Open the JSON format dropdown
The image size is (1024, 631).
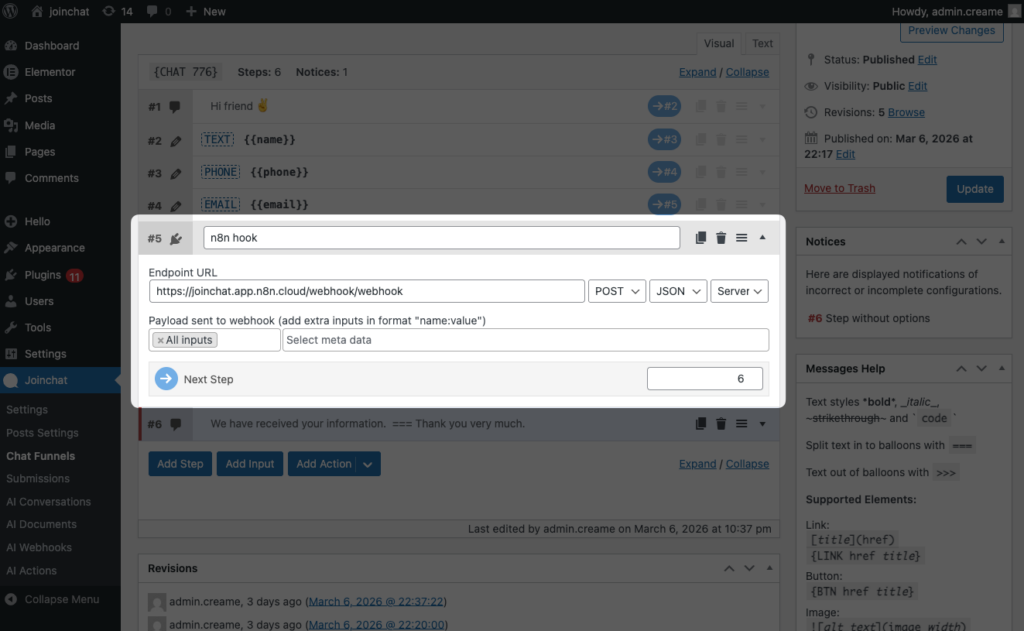pyautogui.click(x=678, y=291)
